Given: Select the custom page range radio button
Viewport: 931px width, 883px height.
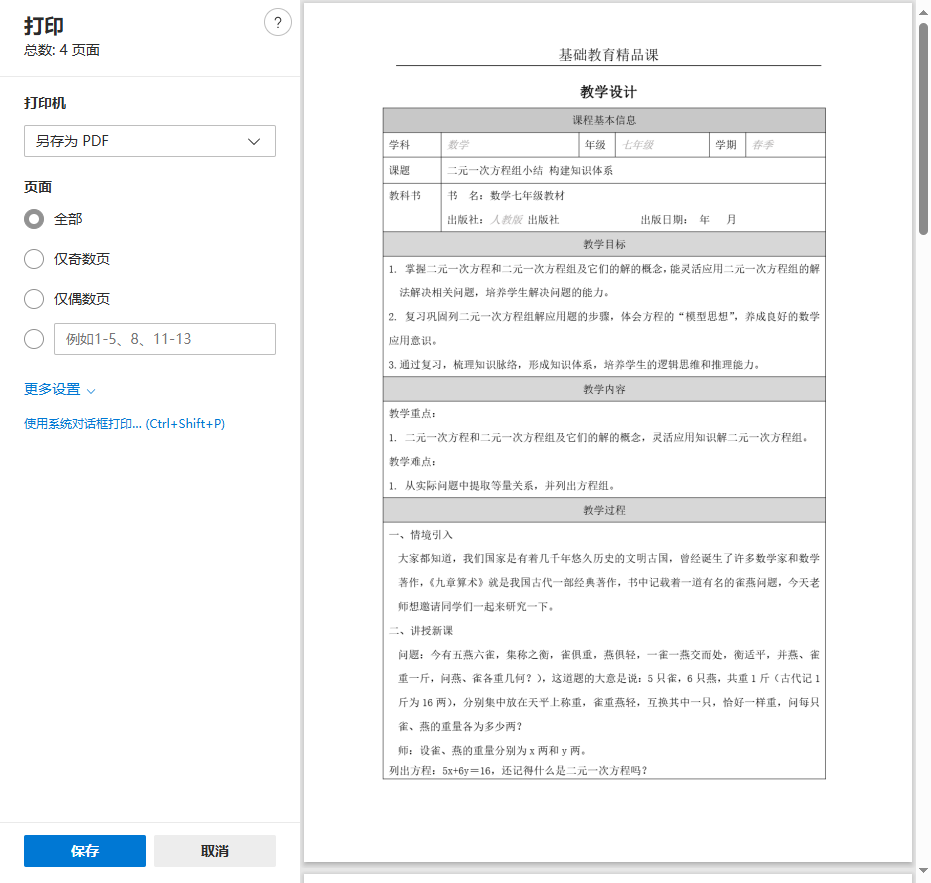Looking at the screenshot, I should [34, 339].
